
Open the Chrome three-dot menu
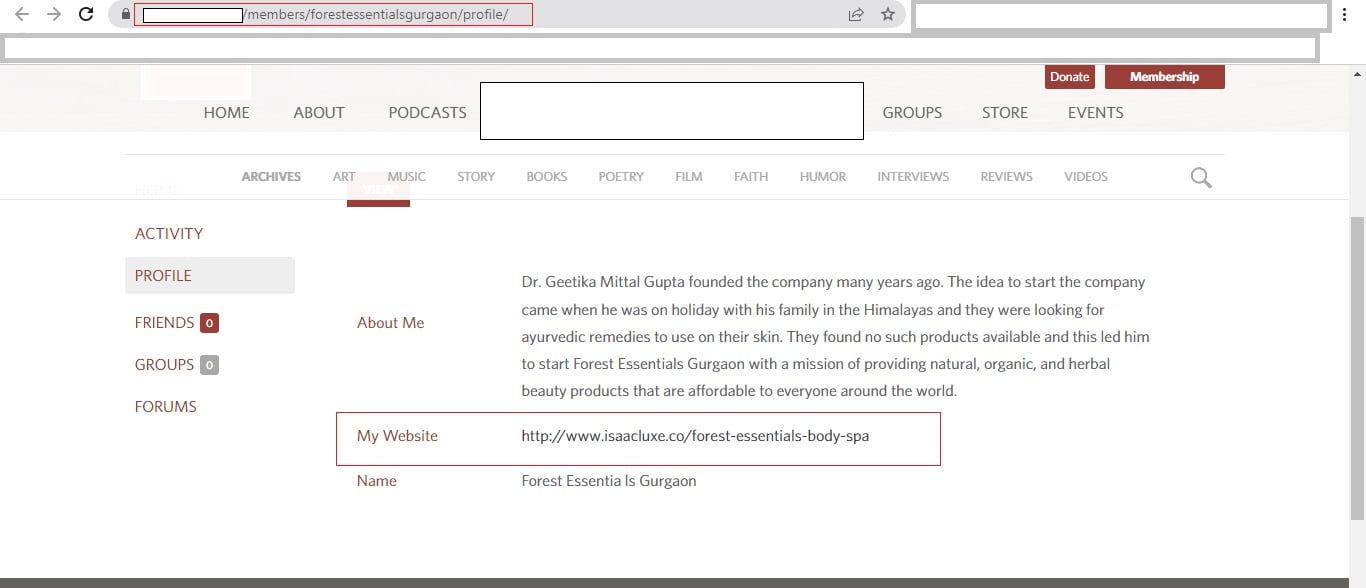[x=1346, y=14]
